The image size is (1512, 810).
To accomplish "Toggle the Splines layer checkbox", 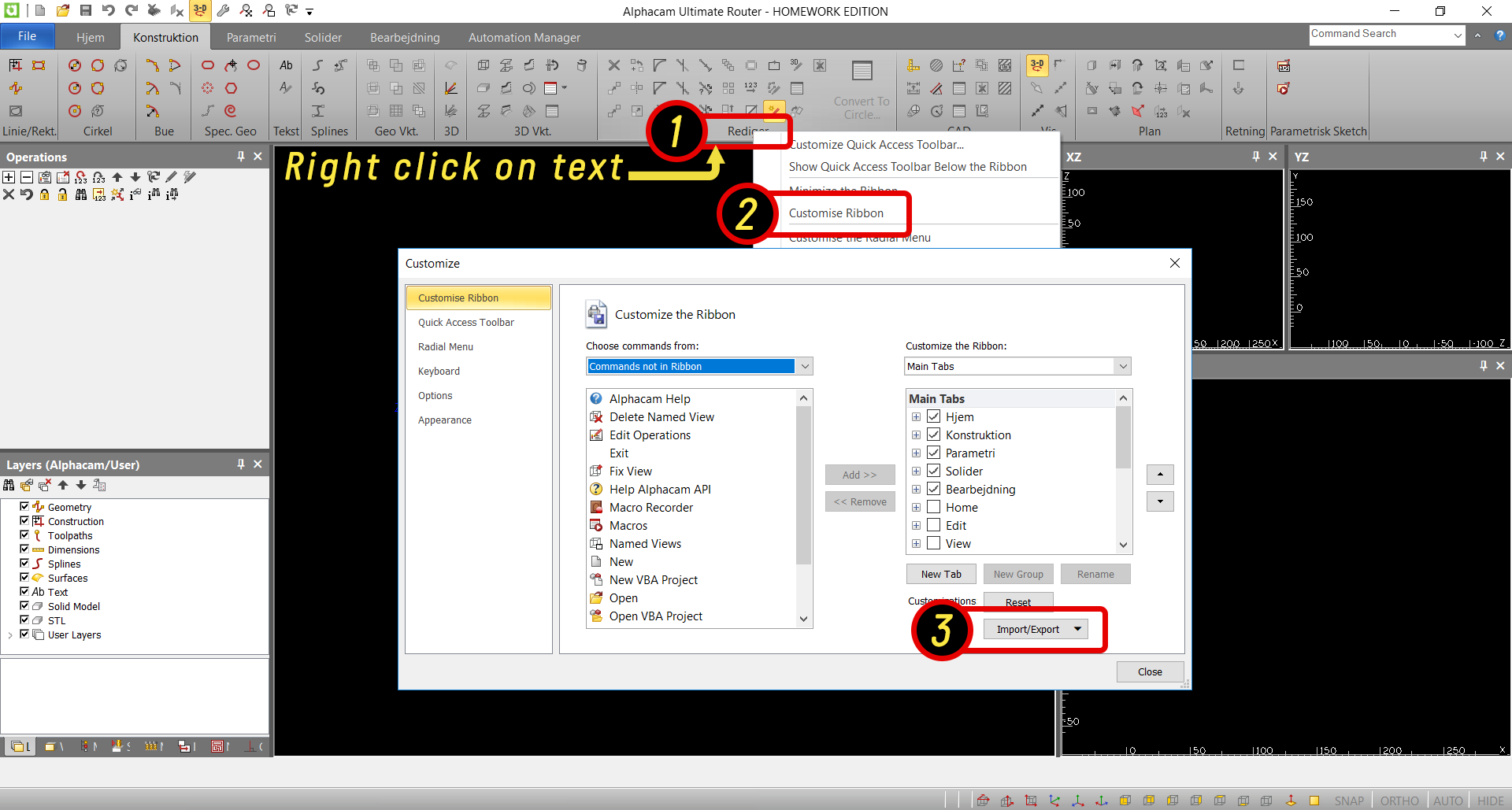I will 24,563.
